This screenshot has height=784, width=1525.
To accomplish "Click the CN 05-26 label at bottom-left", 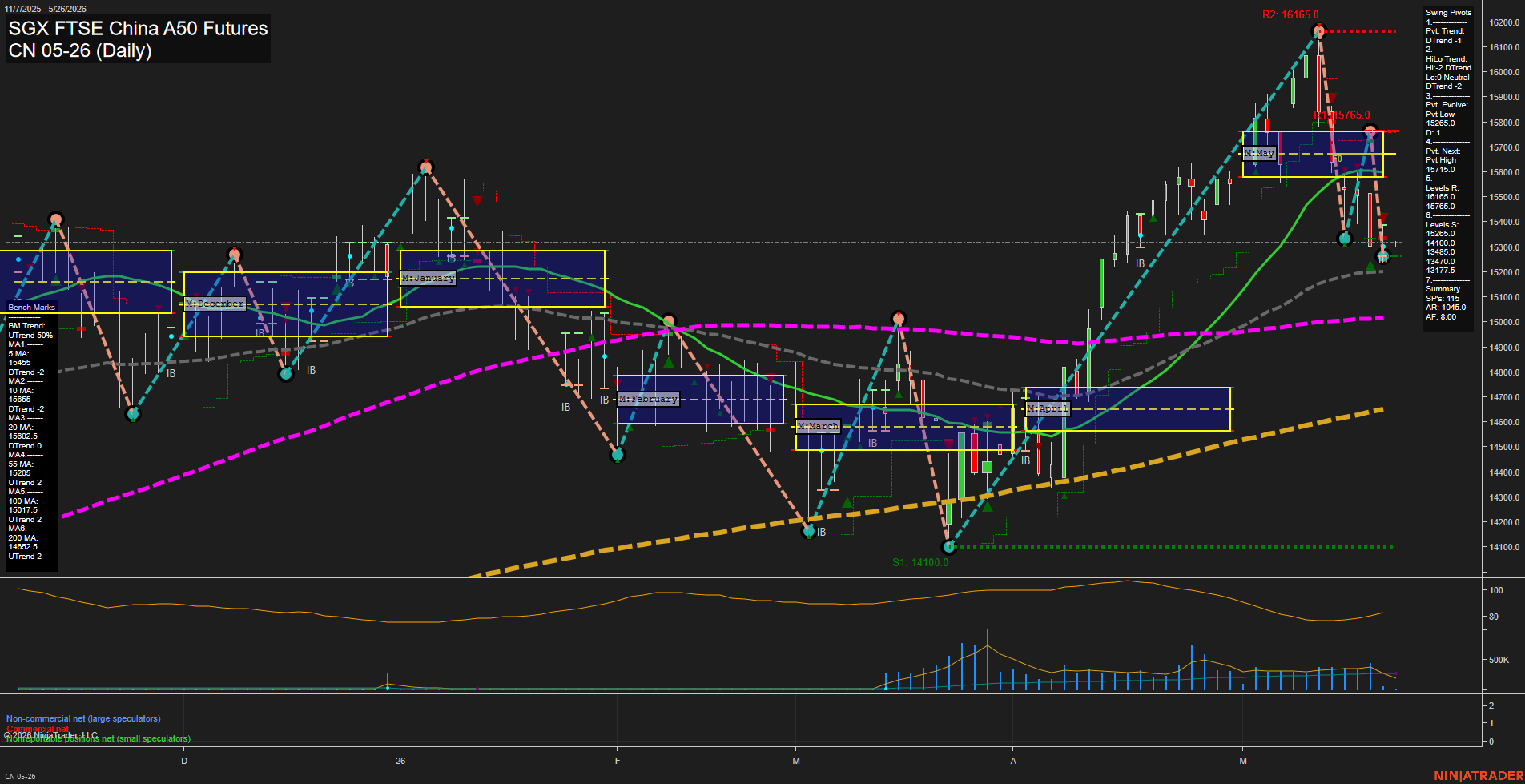I will point(20,777).
